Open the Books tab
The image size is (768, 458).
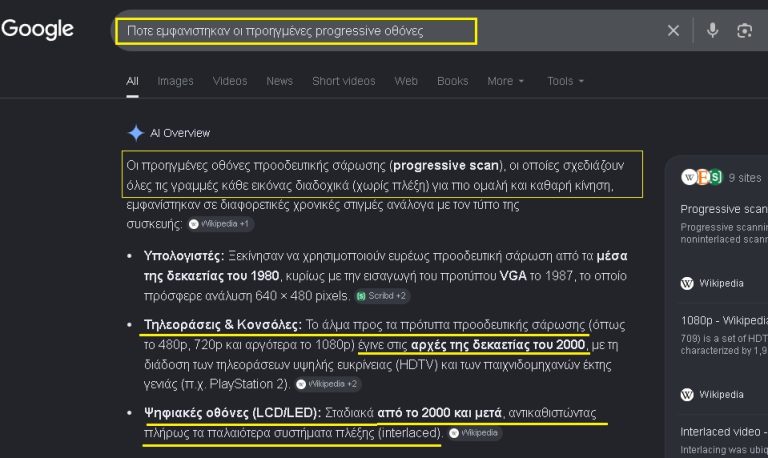tap(453, 81)
